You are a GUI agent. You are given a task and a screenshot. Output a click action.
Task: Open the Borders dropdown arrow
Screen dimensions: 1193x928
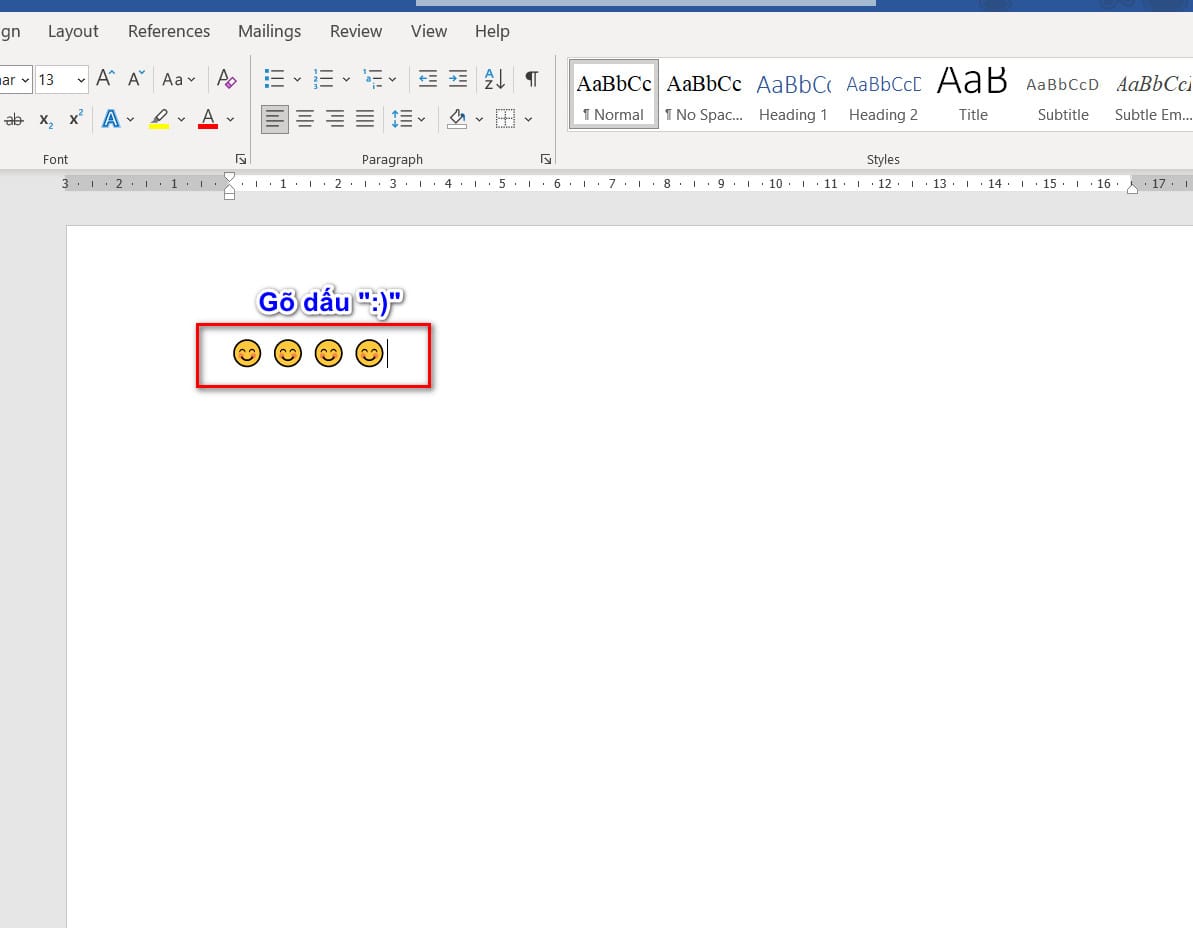coord(528,120)
